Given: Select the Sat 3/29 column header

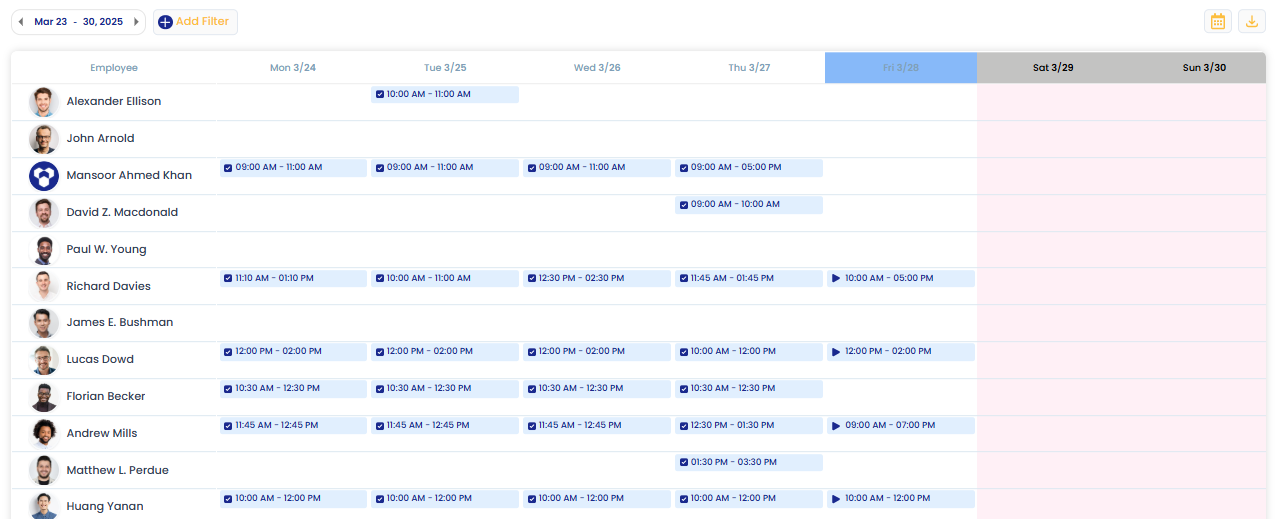Looking at the screenshot, I should click(x=1052, y=68).
